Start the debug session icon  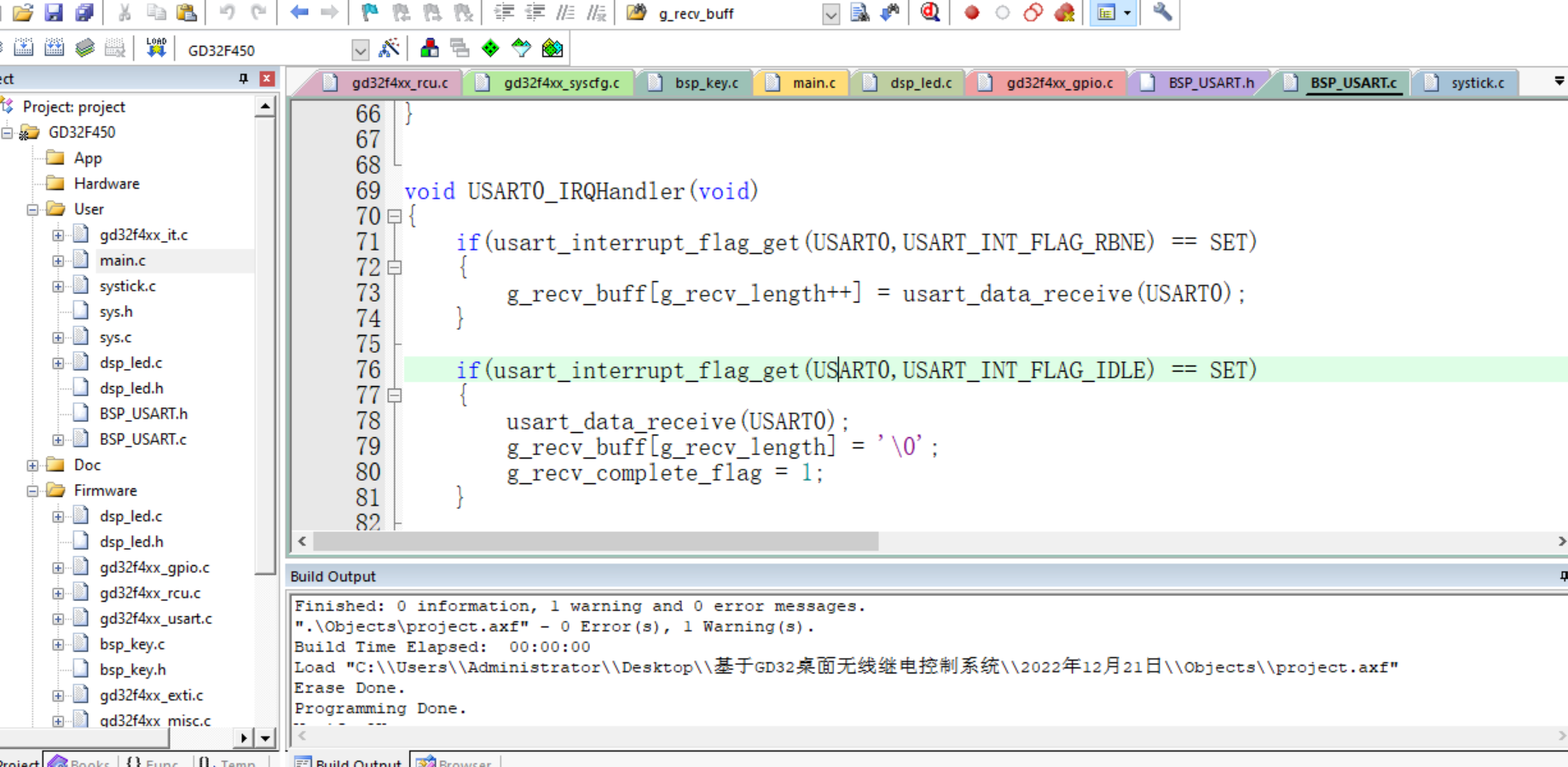930,13
